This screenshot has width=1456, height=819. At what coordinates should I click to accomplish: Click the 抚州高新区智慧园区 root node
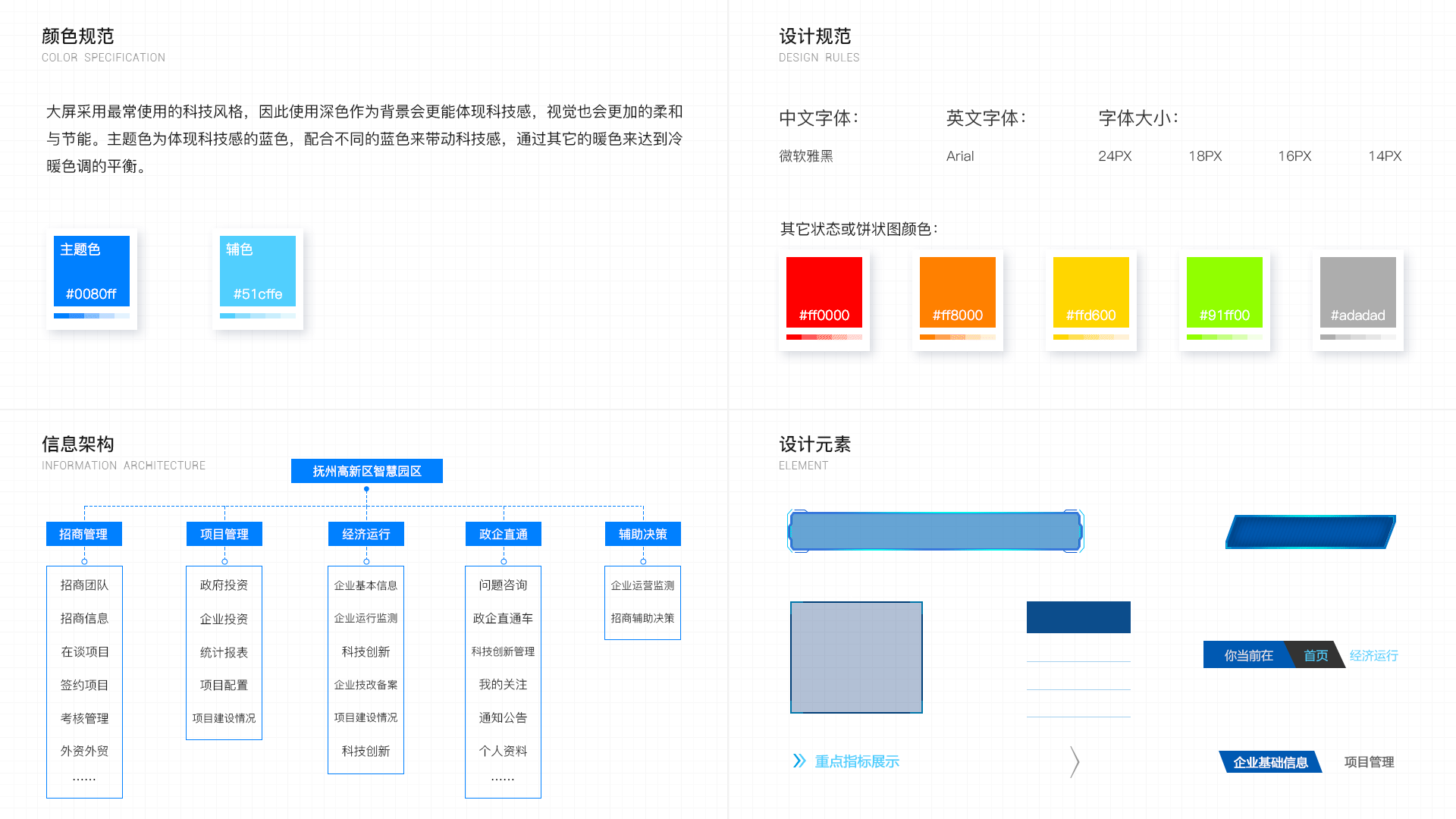click(x=367, y=471)
